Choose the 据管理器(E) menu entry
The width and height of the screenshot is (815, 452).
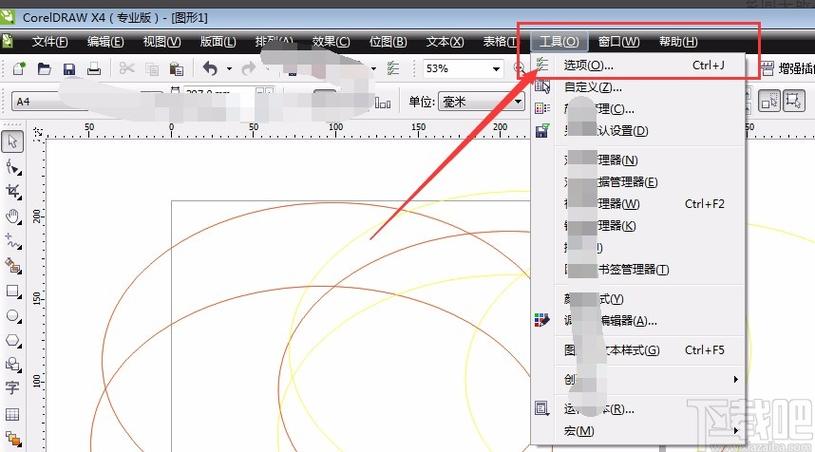pos(639,182)
